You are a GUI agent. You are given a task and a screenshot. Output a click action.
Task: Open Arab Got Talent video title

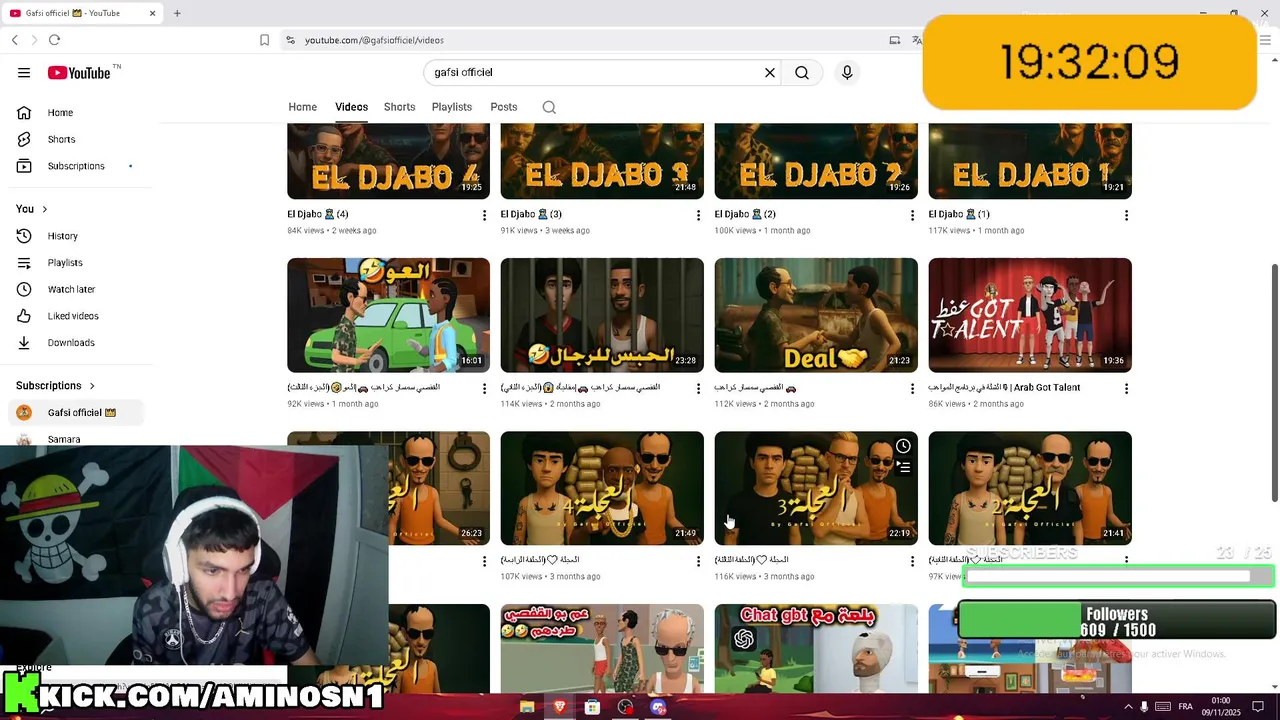click(x=1004, y=387)
